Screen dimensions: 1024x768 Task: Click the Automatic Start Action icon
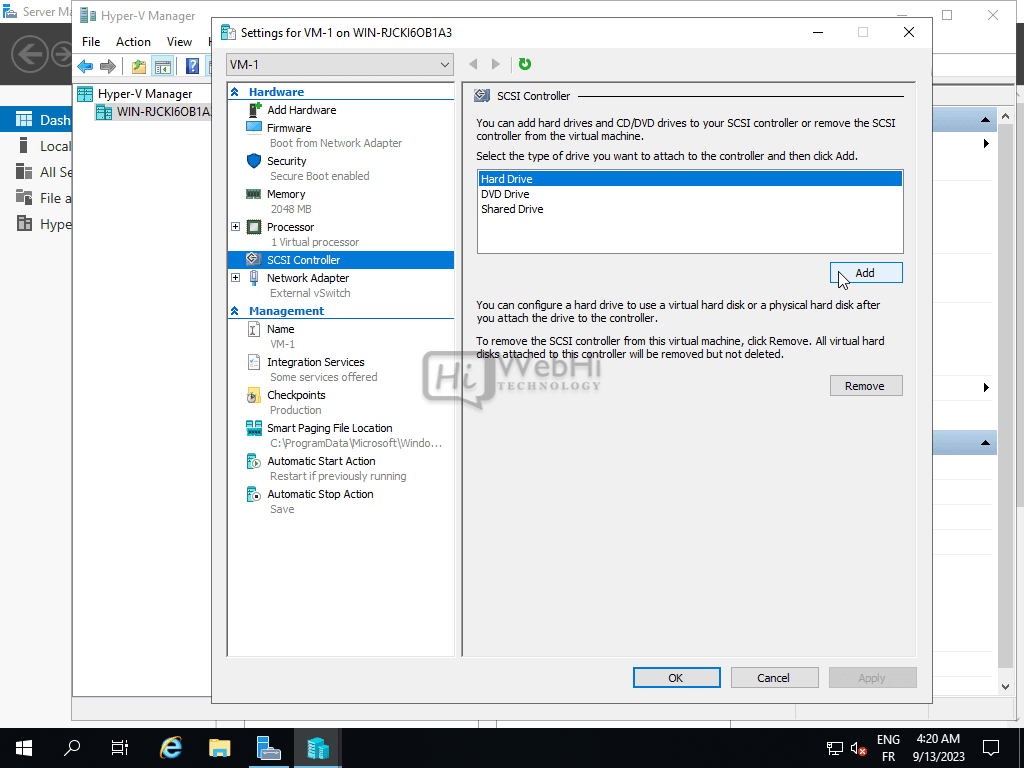click(254, 461)
